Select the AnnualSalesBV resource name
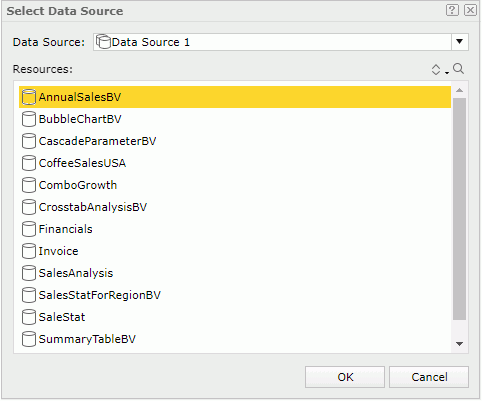482x401 pixels. [x=80, y=97]
